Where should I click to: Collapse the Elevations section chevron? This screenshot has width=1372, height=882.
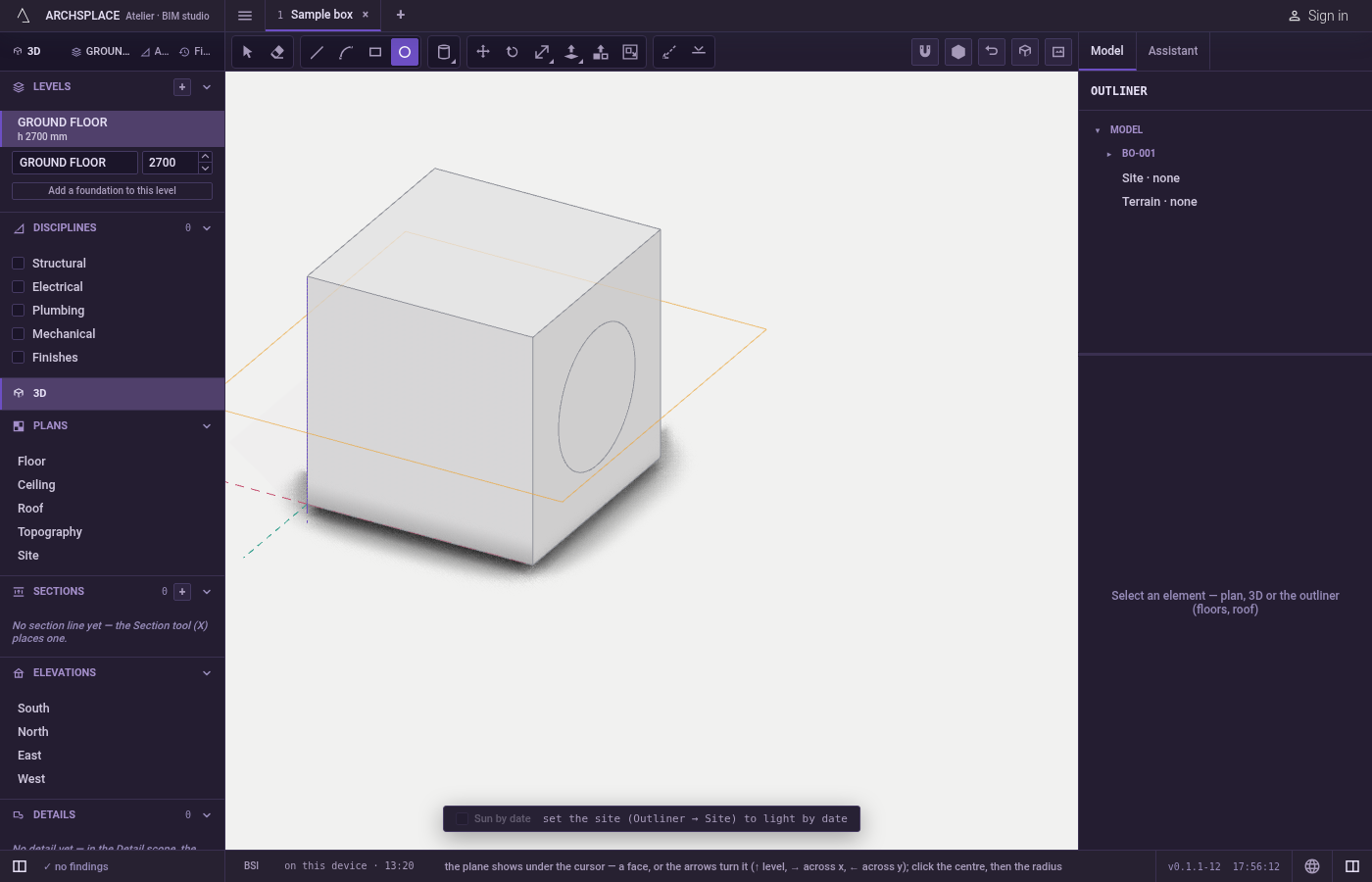click(207, 673)
